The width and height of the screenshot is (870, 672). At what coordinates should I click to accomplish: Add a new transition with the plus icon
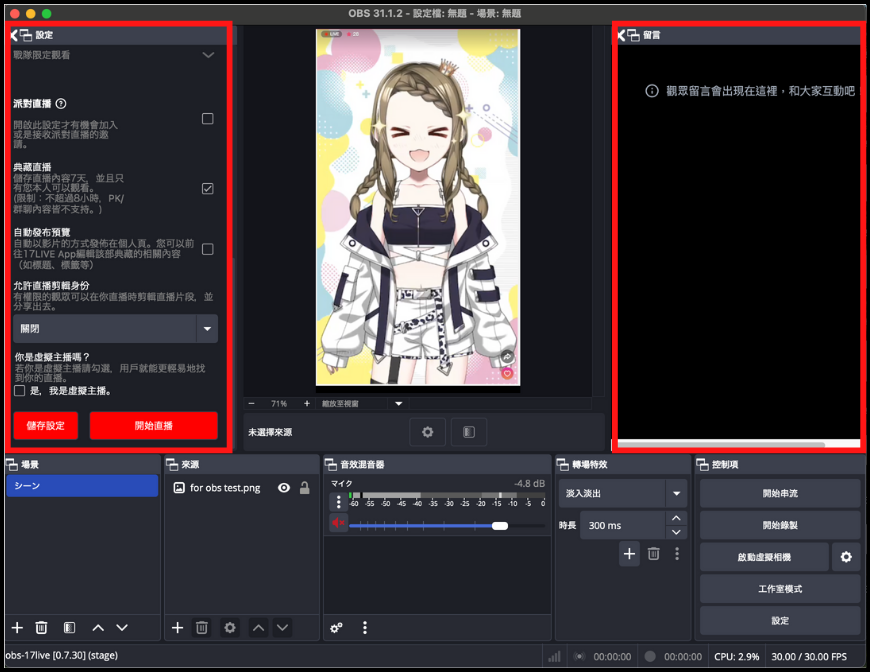pos(629,553)
